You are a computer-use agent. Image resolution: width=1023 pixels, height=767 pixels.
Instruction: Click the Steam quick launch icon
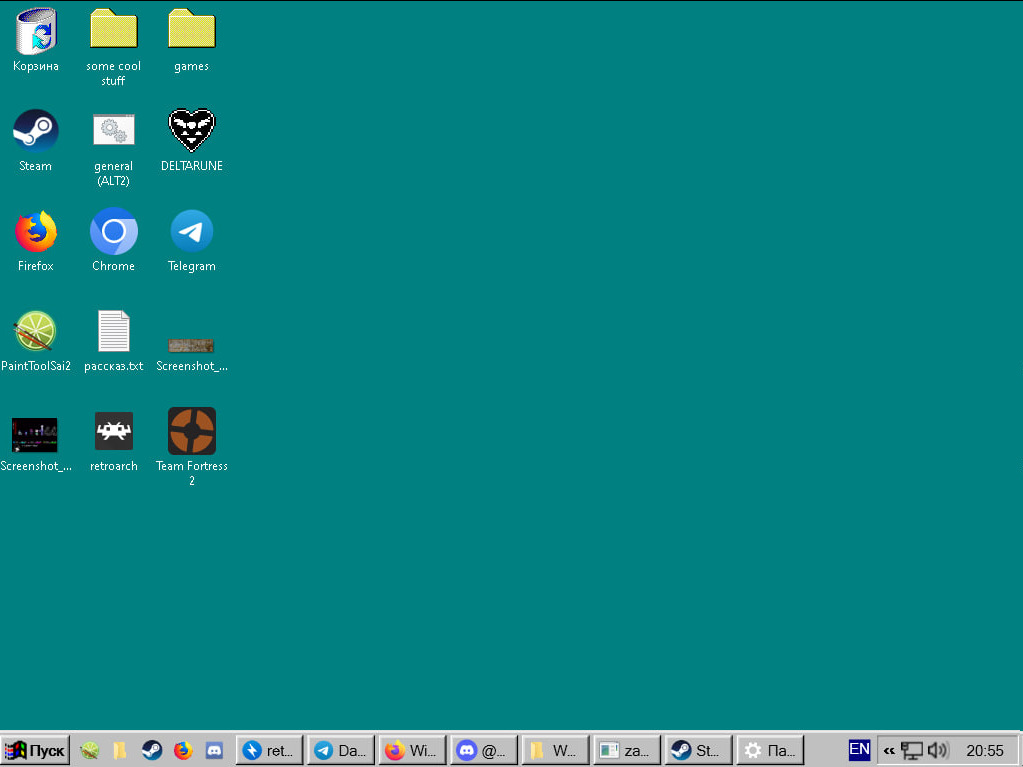151,750
